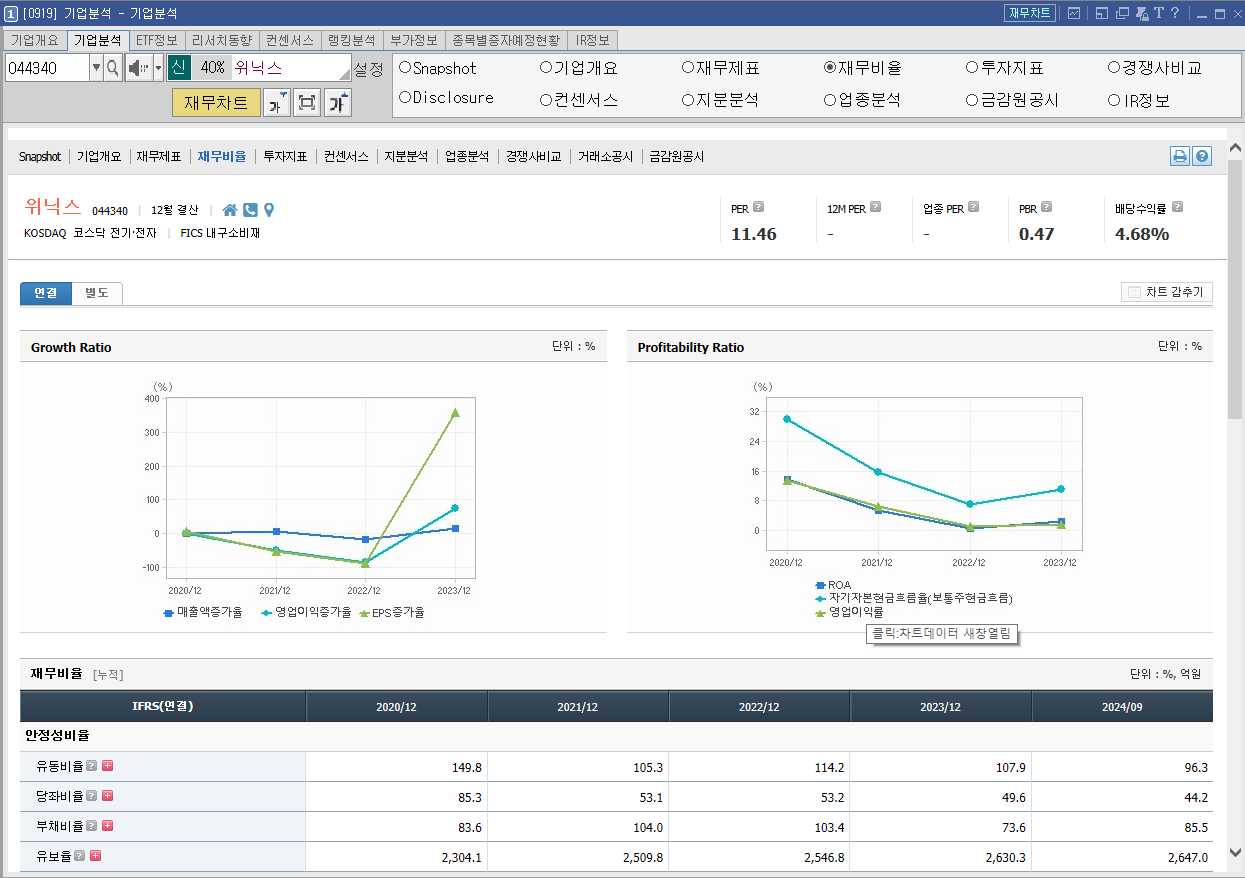Open the speaker options dropdown arrow
The image size is (1245, 878).
click(158, 68)
